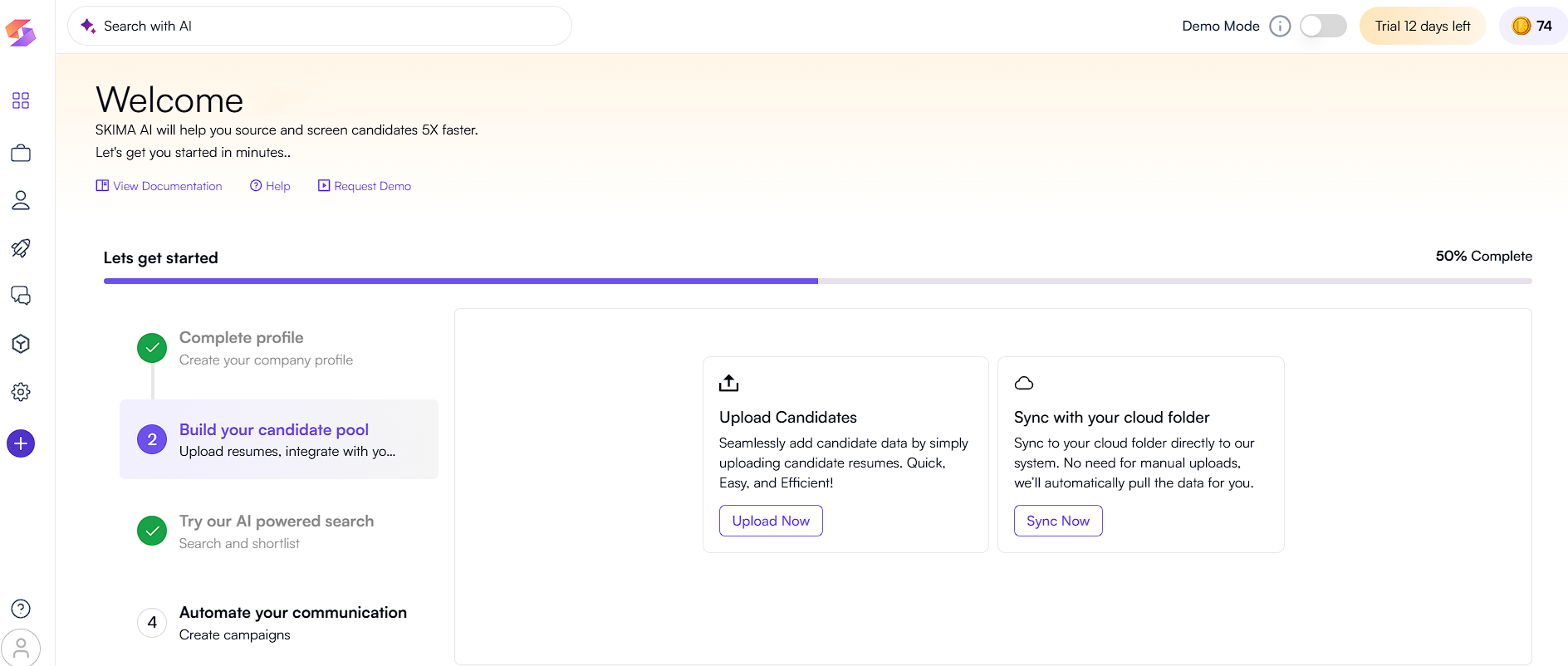The width and height of the screenshot is (1568, 666).
Task: Click the rocket icon in sidebar
Action: point(21,248)
